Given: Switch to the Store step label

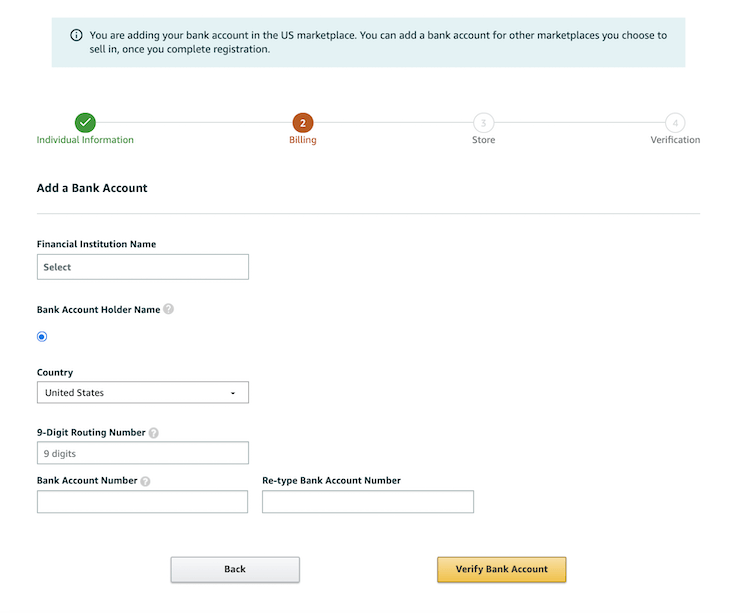Looking at the screenshot, I should pos(483,140).
